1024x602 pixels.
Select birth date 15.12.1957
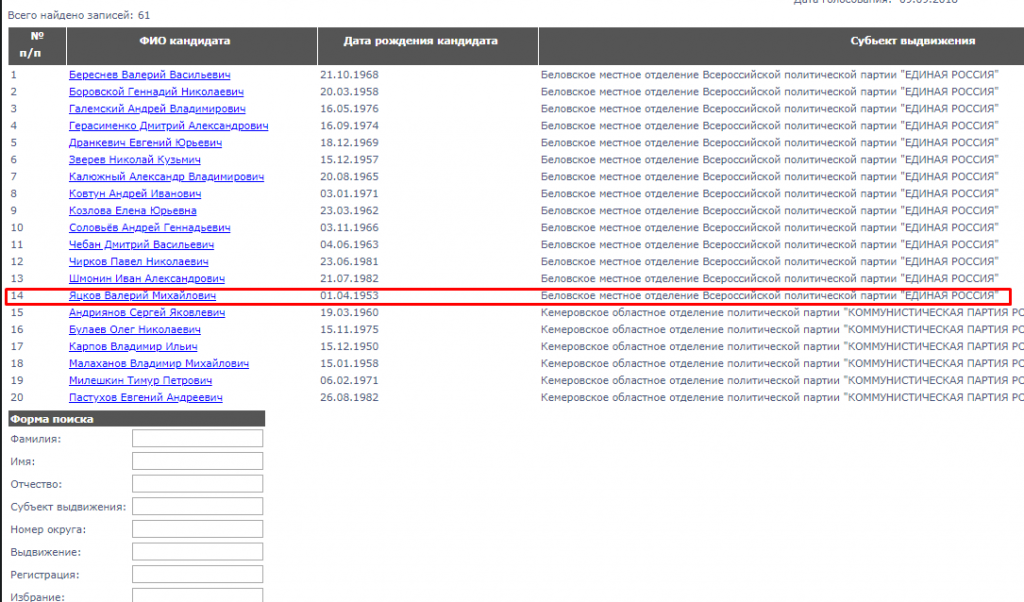click(x=349, y=160)
